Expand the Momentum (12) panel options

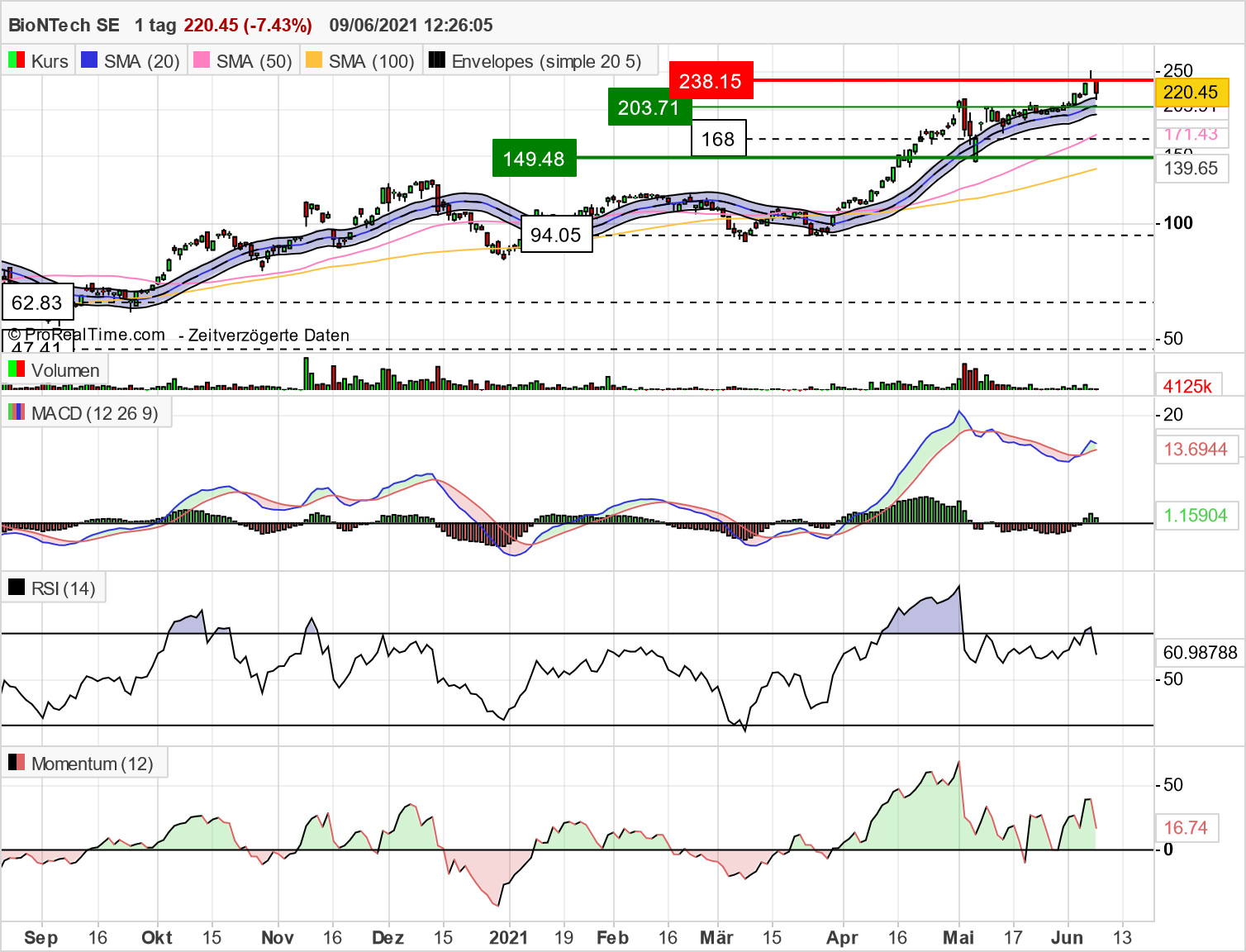coord(93,763)
